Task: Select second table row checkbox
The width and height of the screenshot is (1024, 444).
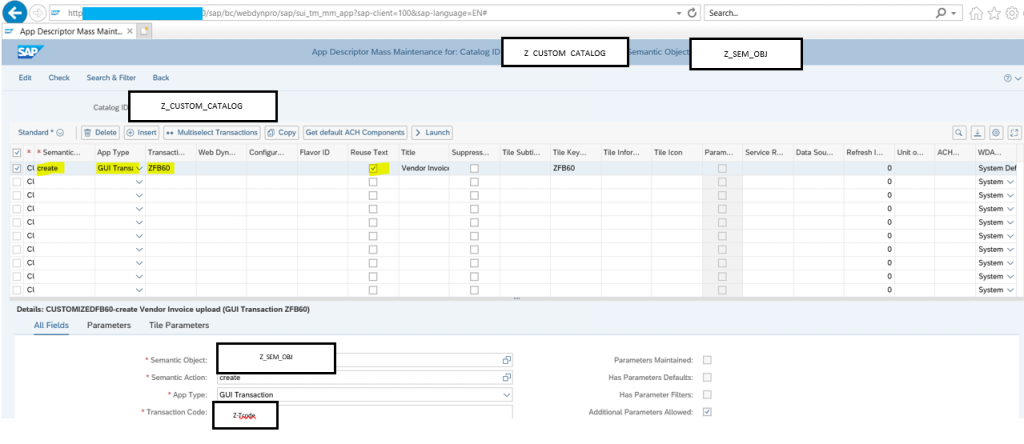Action: (18, 182)
